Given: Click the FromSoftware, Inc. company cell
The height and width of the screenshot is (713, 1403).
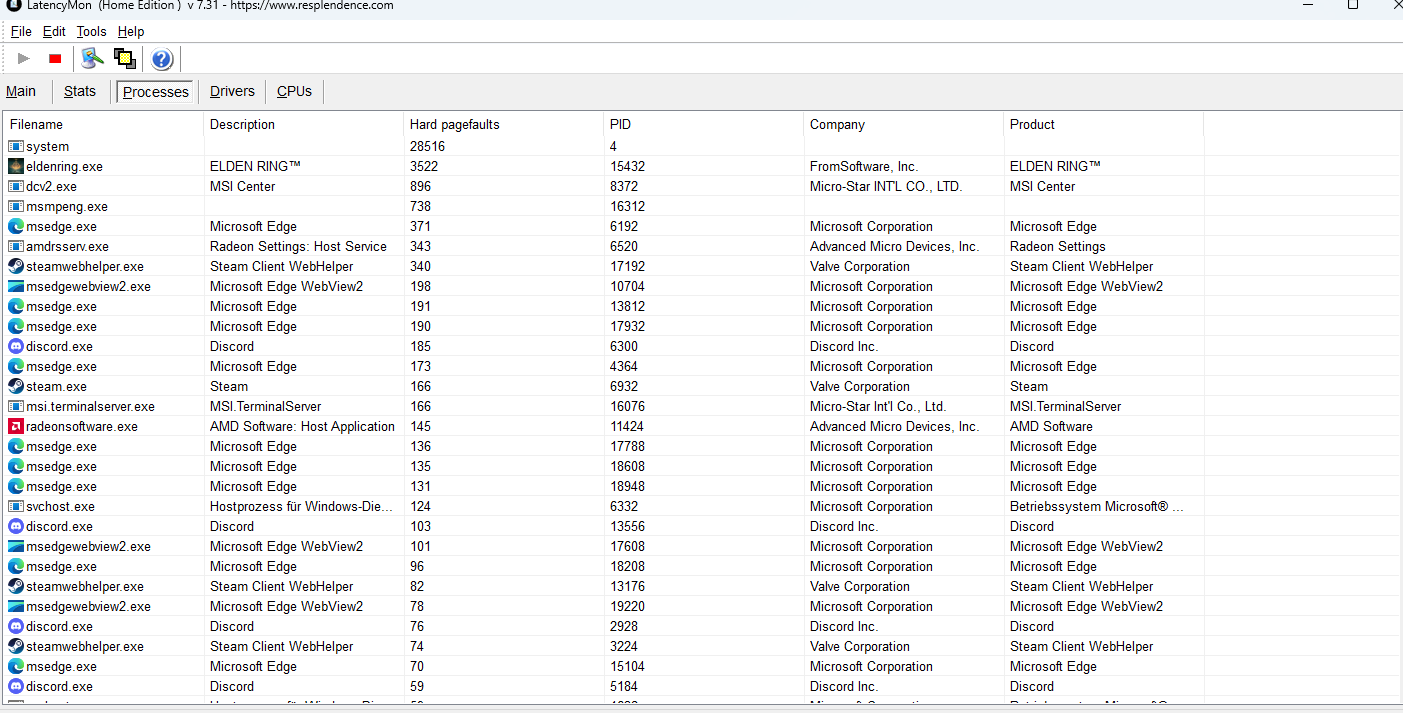Looking at the screenshot, I should (864, 166).
